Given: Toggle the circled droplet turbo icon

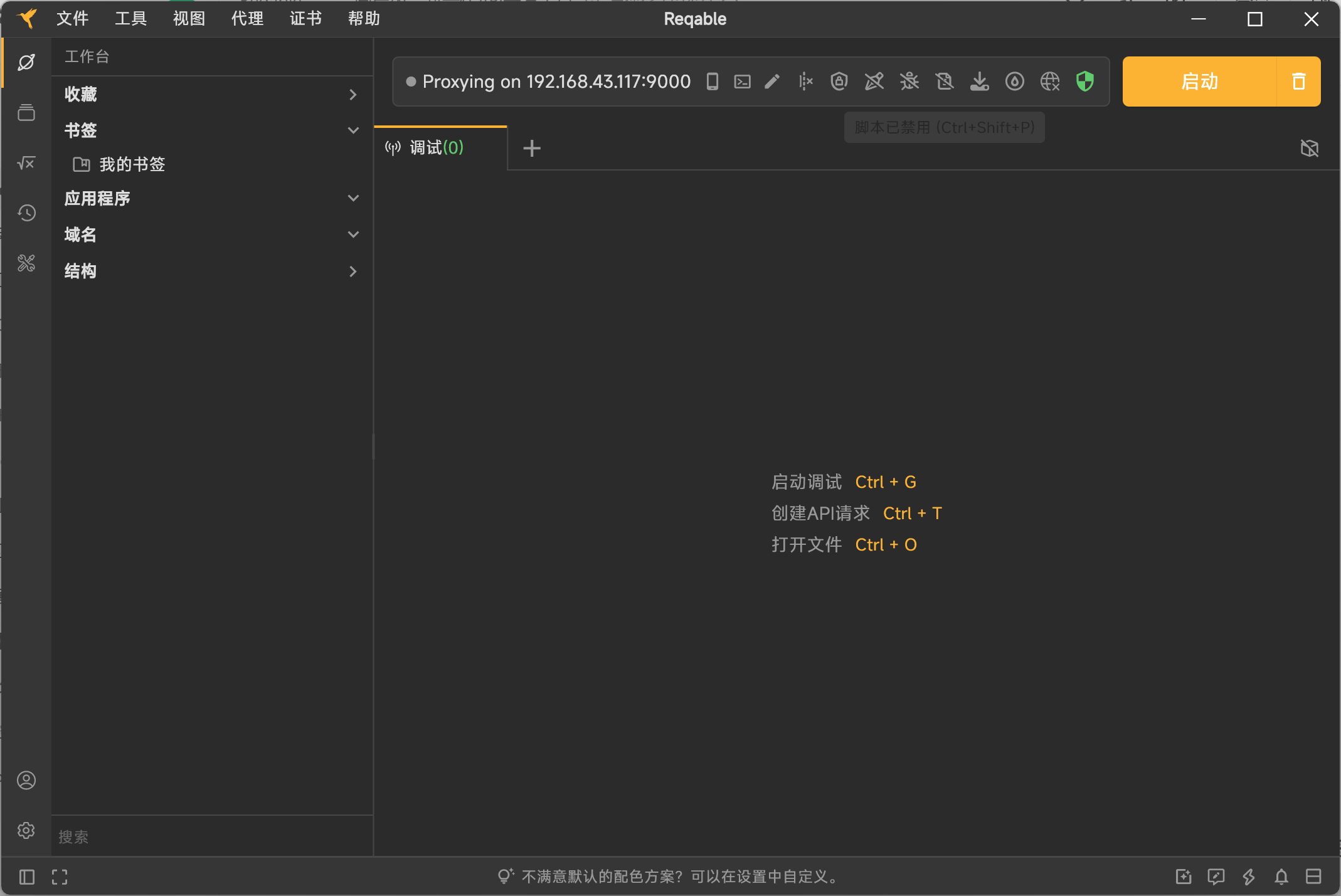Looking at the screenshot, I should click(1014, 82).
